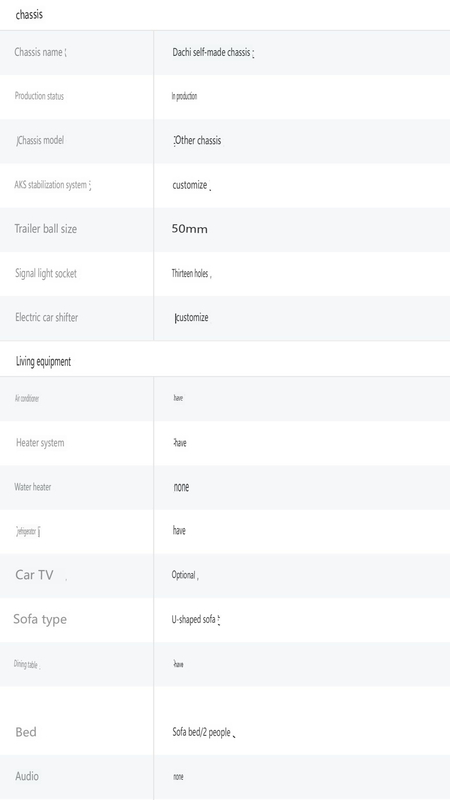This screenshot has width=450, height=800.
Task: Click the Sofa type label
Action: pos(40,619)
